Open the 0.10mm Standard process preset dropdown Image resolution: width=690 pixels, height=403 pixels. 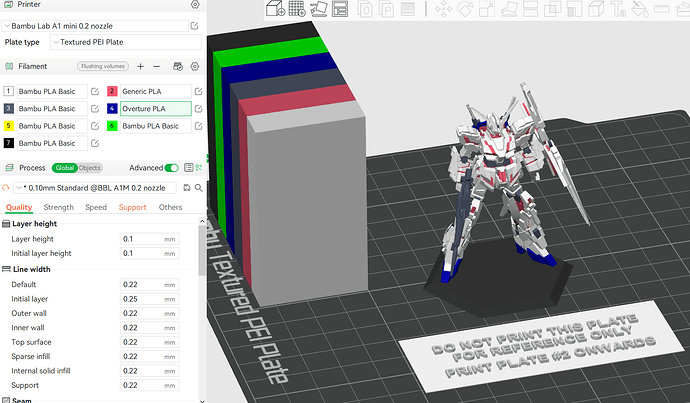click(x=95, y=188)
